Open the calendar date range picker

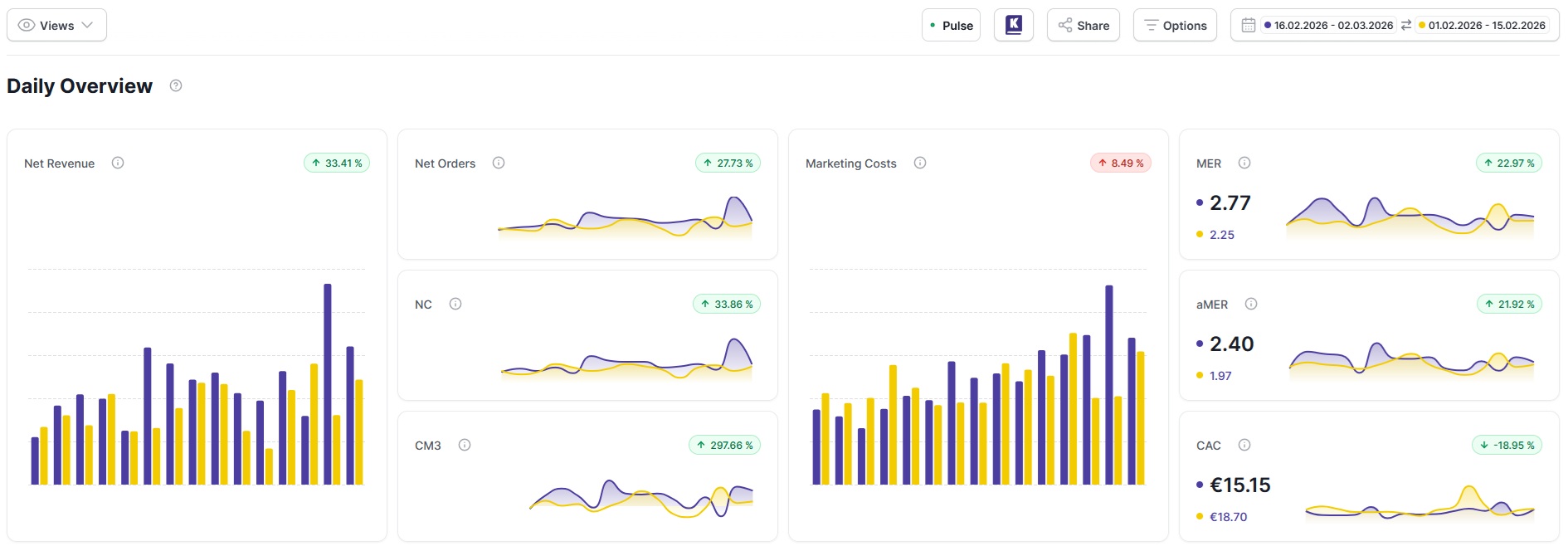1248,26
